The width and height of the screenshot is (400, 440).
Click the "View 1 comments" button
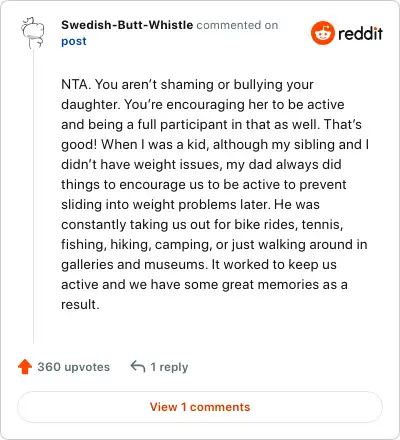tap(200, 407)
